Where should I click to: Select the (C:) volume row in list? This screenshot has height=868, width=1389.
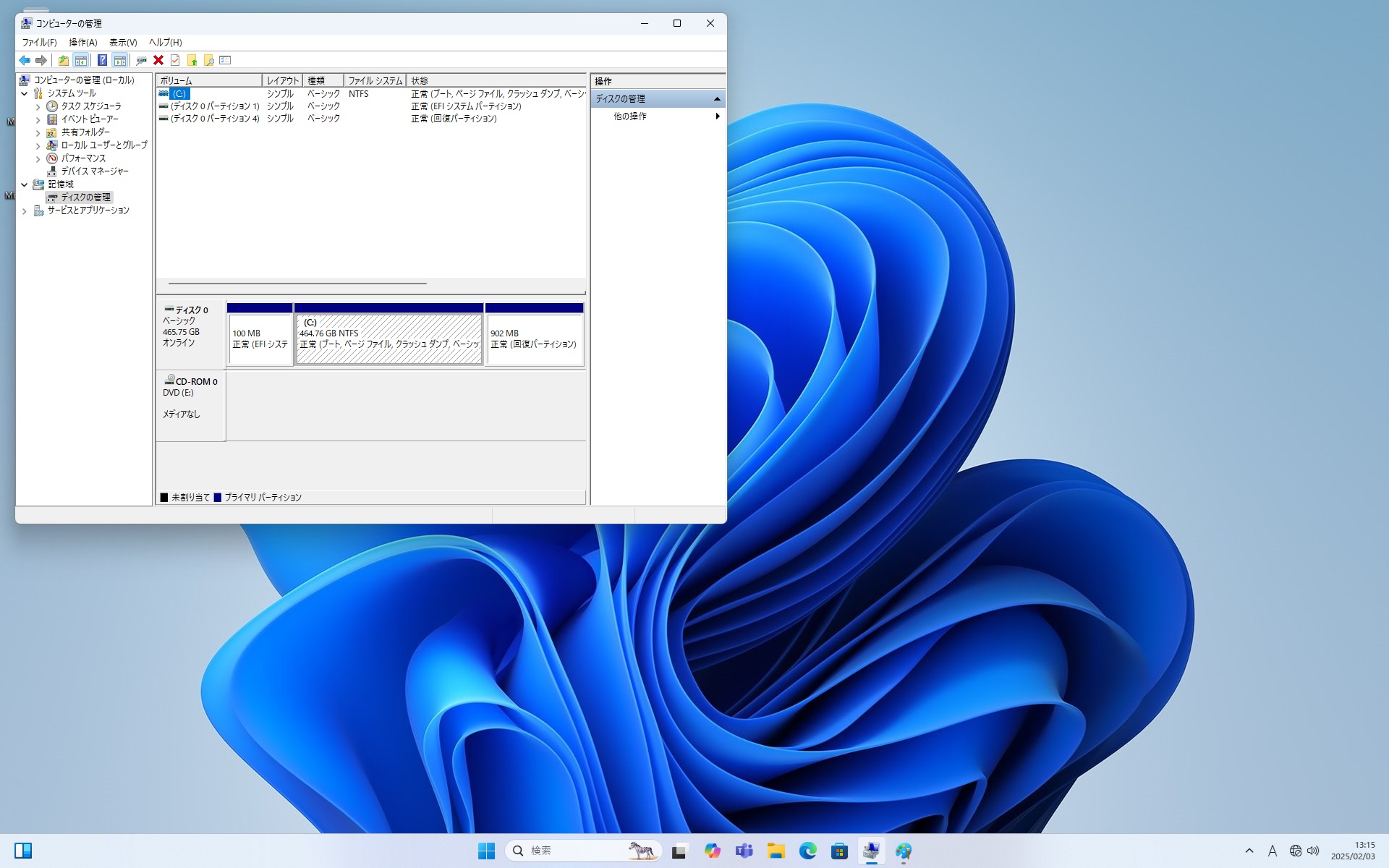(370, 94)
